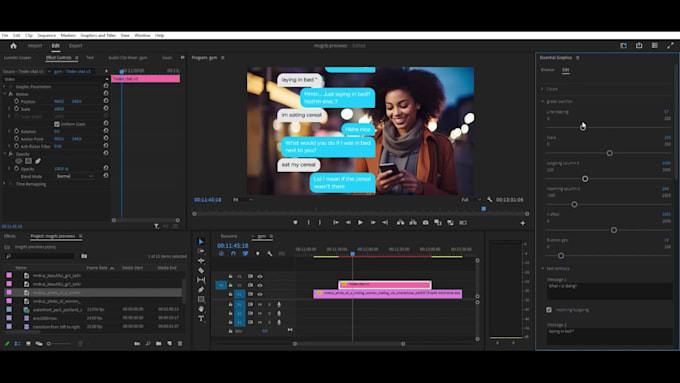Expand the first collapsed group in Essential Graphics
Viewport: 680px width, 383px height.
pos(543,89)
